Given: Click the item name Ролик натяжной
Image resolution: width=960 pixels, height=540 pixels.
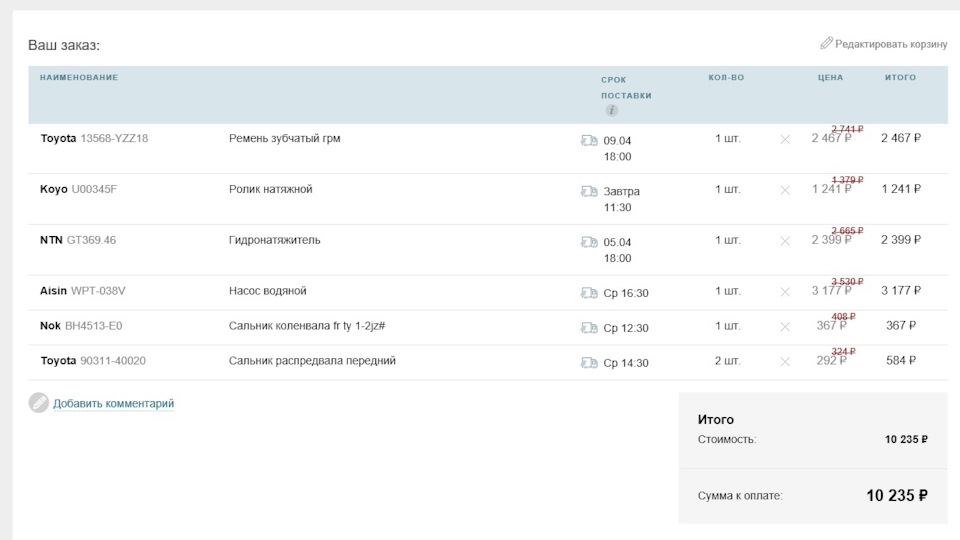Looking at the screenshot, I should click(x=271, y=189).
